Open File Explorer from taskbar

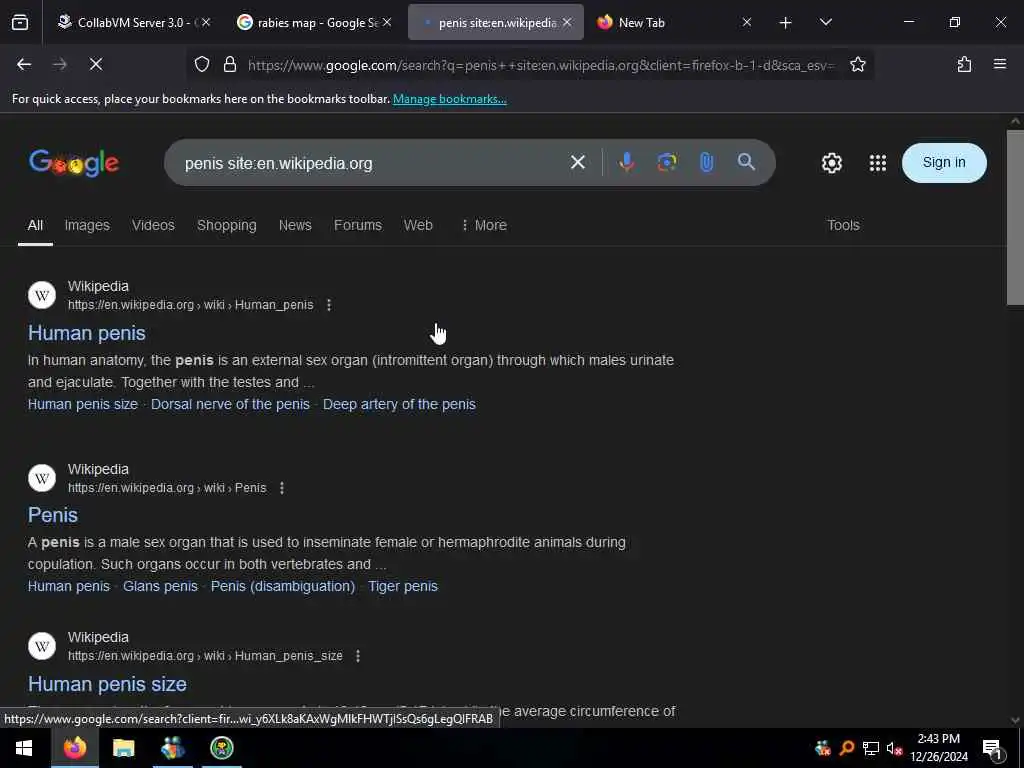123,748
